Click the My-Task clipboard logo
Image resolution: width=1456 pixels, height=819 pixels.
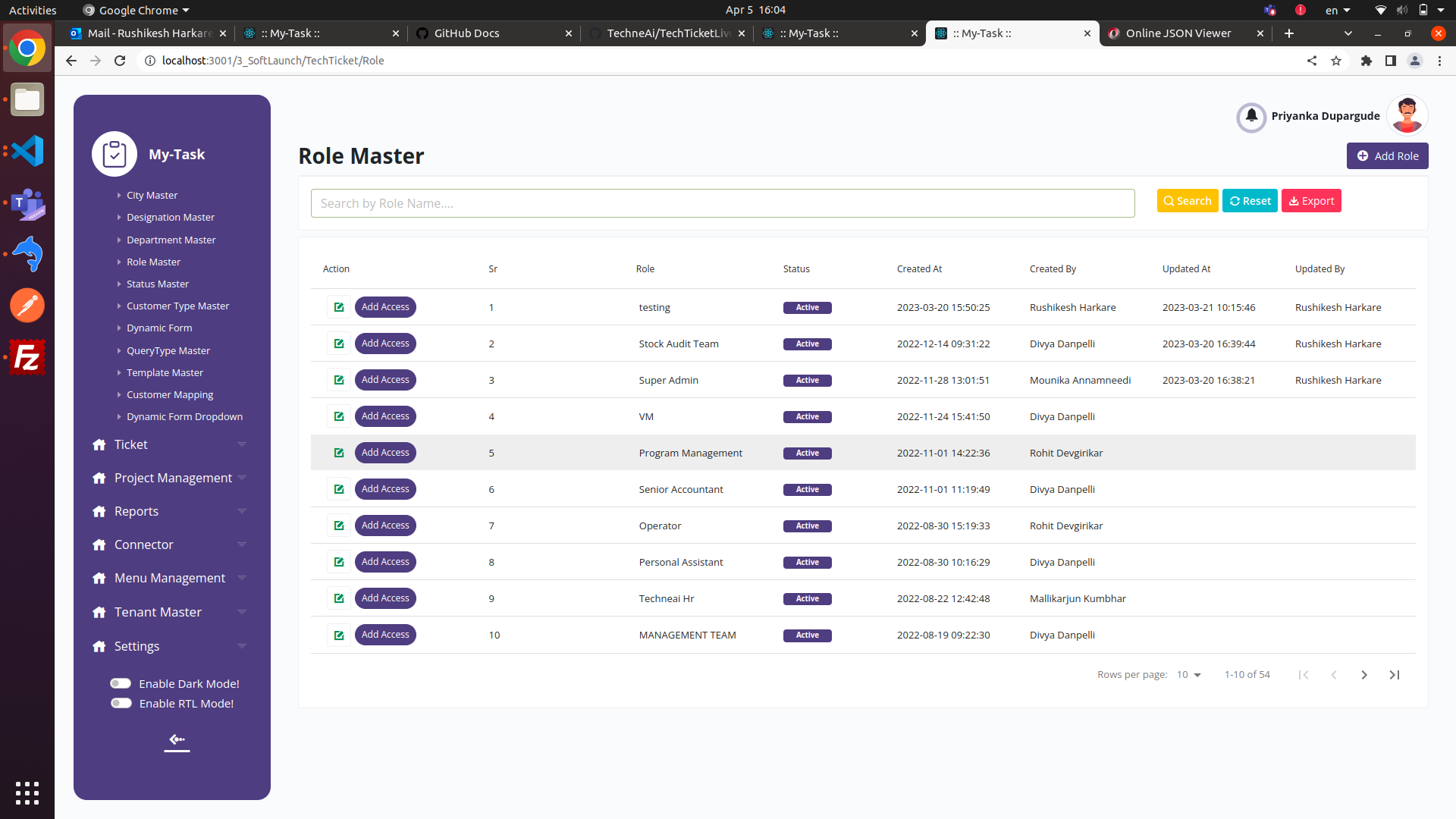pos(115,154)
